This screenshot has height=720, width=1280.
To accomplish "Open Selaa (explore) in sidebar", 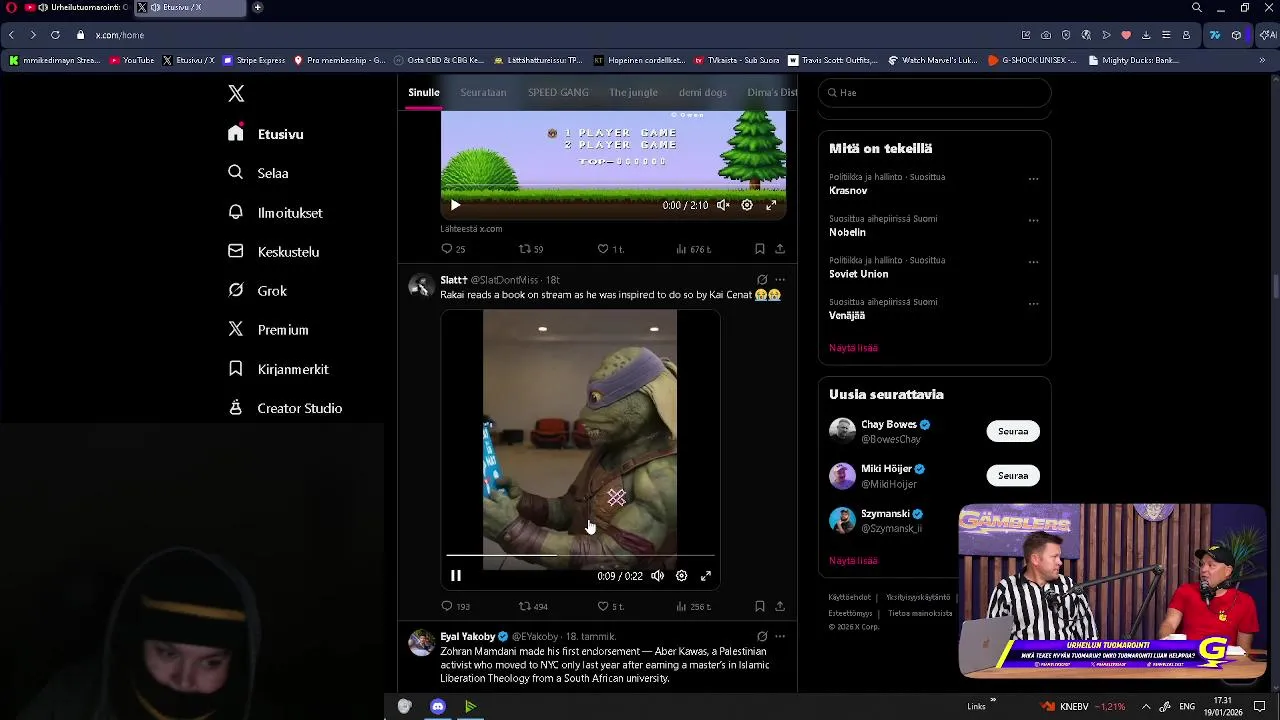I will [258, 173].
